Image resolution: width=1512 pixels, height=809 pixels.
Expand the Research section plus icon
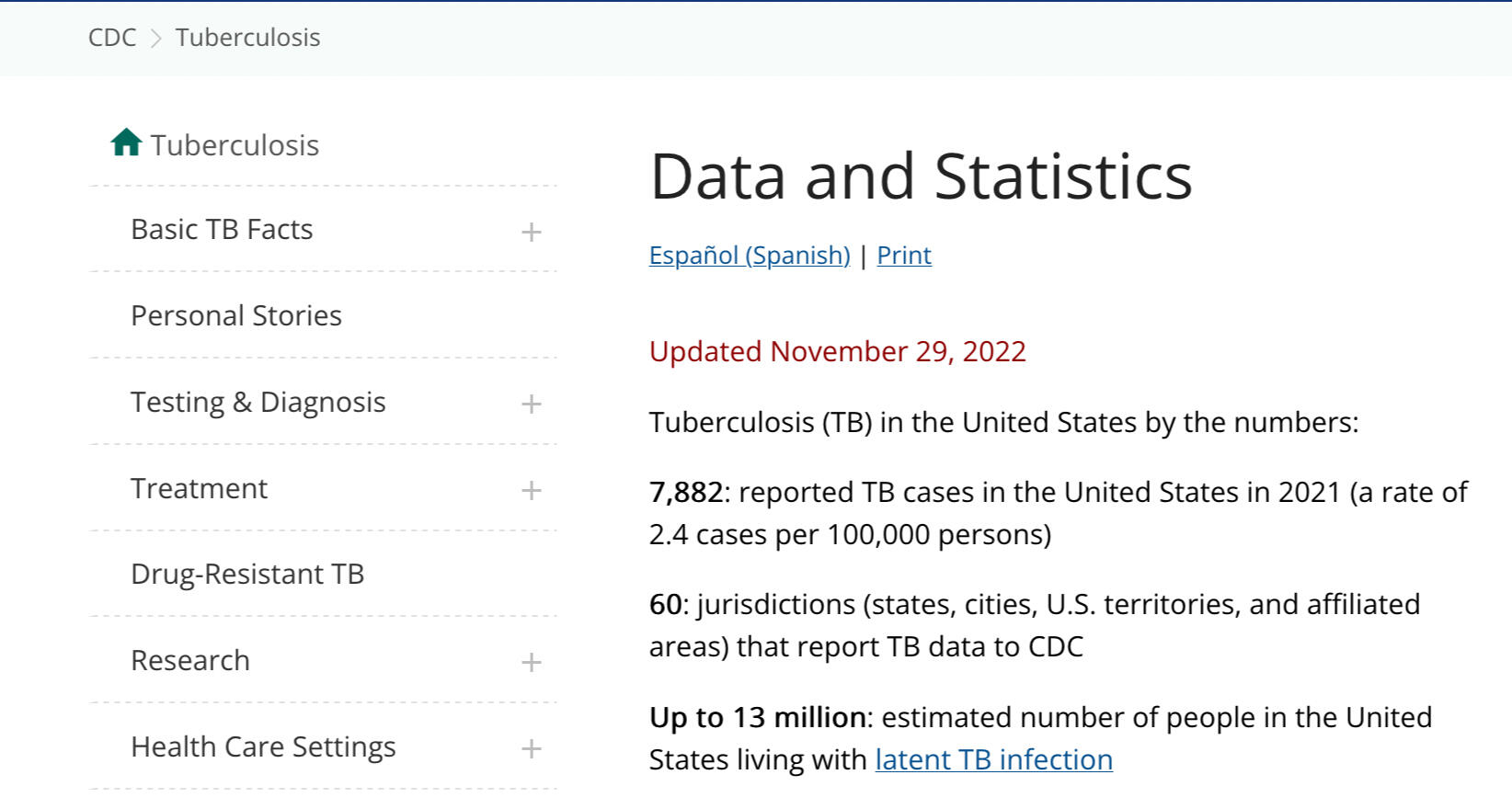pyautogui.click(x=531, y=662)
